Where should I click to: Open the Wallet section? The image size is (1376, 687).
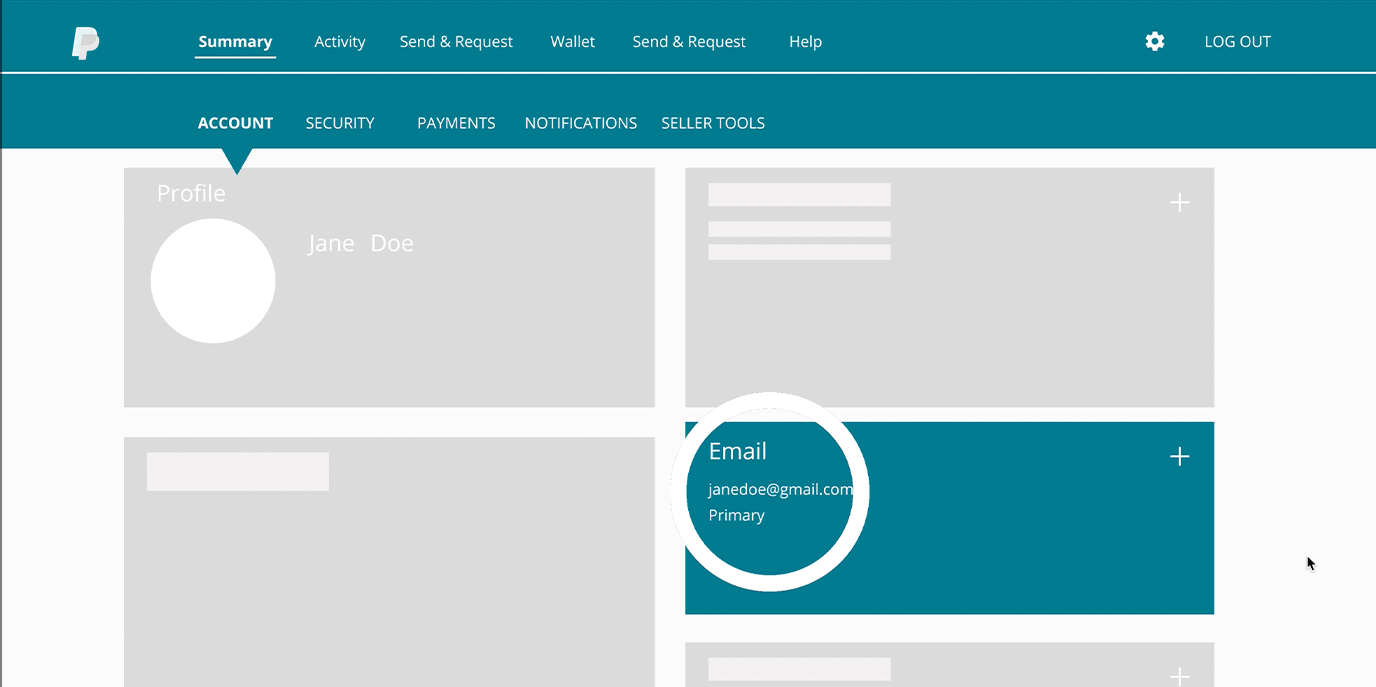[573, 42]
